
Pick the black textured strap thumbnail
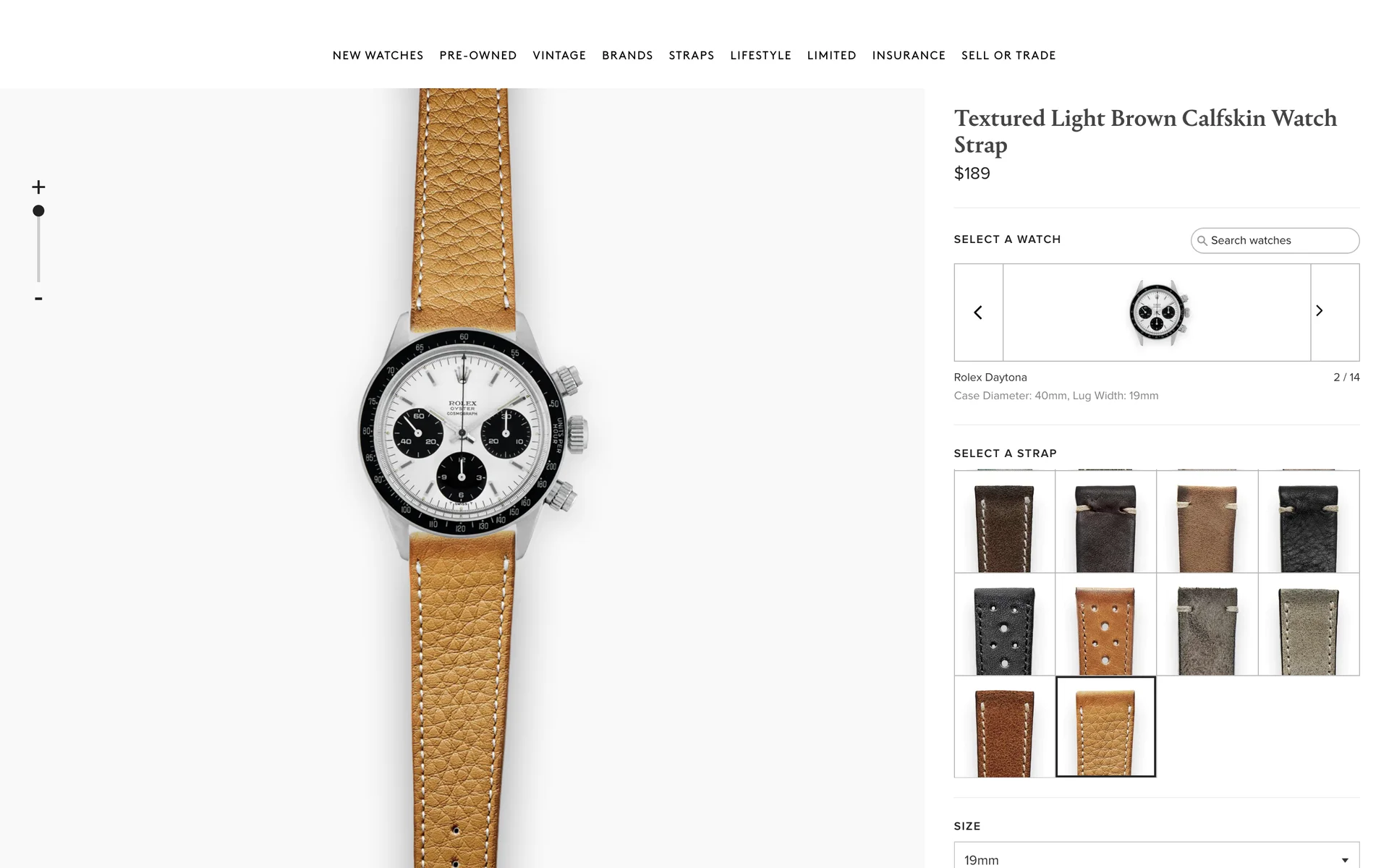click(1309, 522)
